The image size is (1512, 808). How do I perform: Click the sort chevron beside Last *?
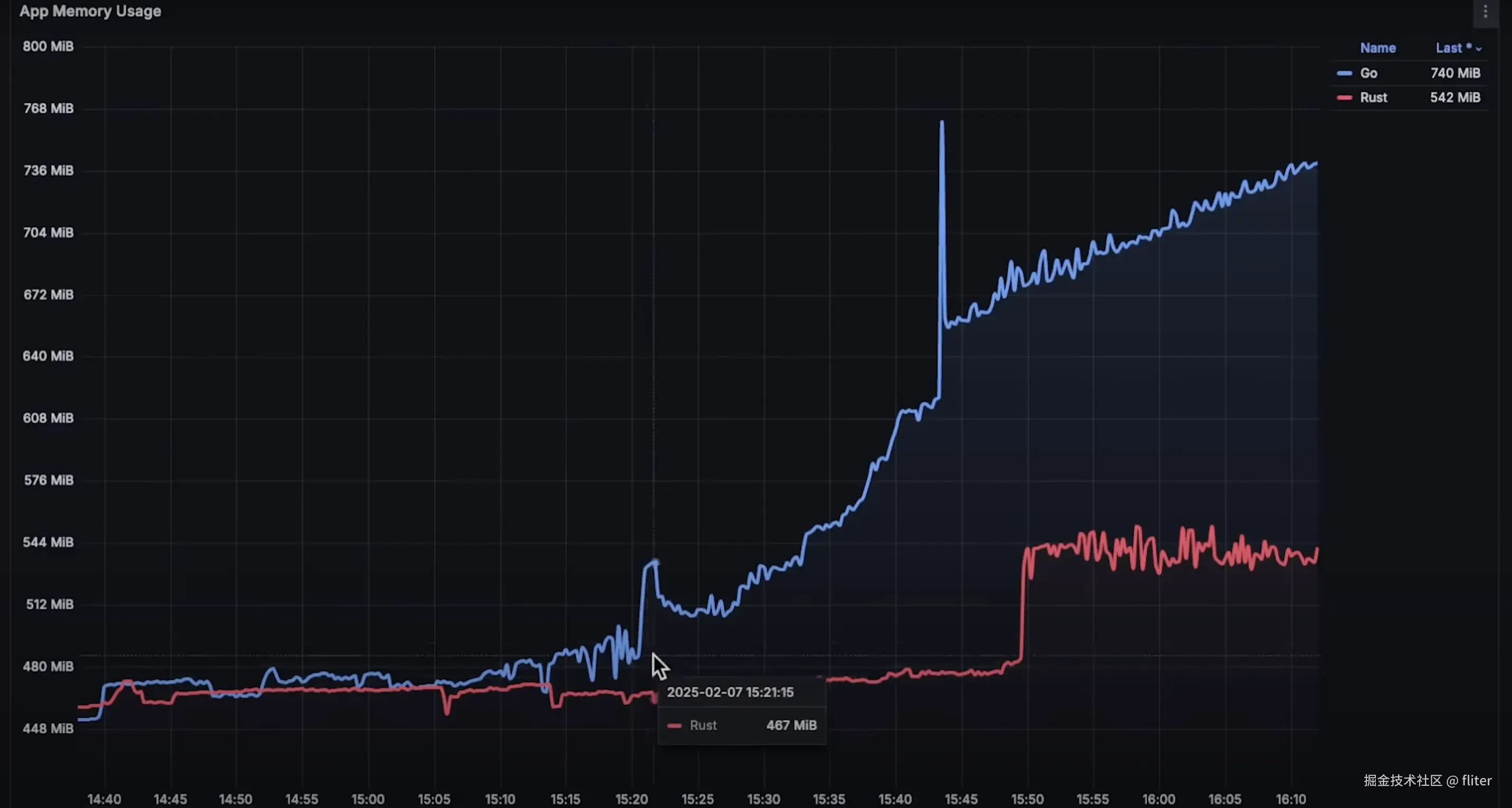[x=1479, y=49]
